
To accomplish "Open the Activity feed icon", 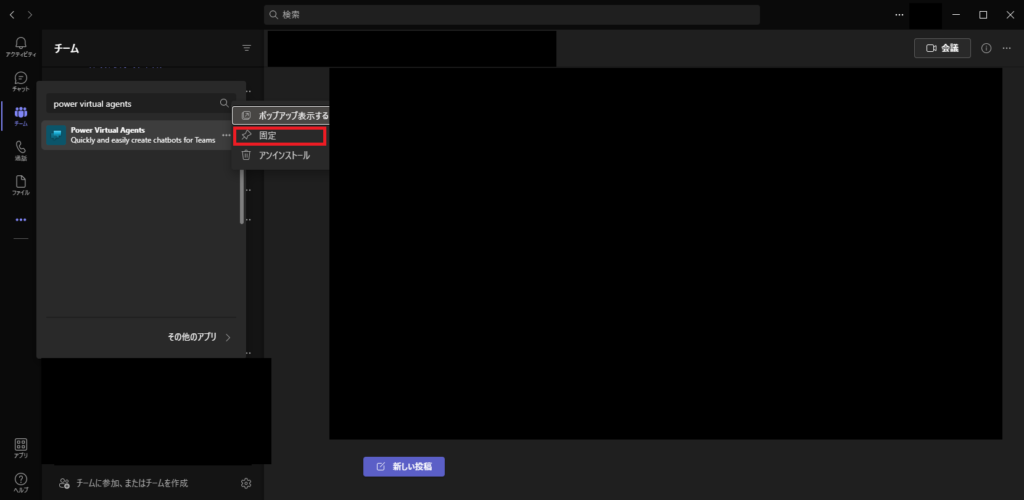I will coord(21,46).
